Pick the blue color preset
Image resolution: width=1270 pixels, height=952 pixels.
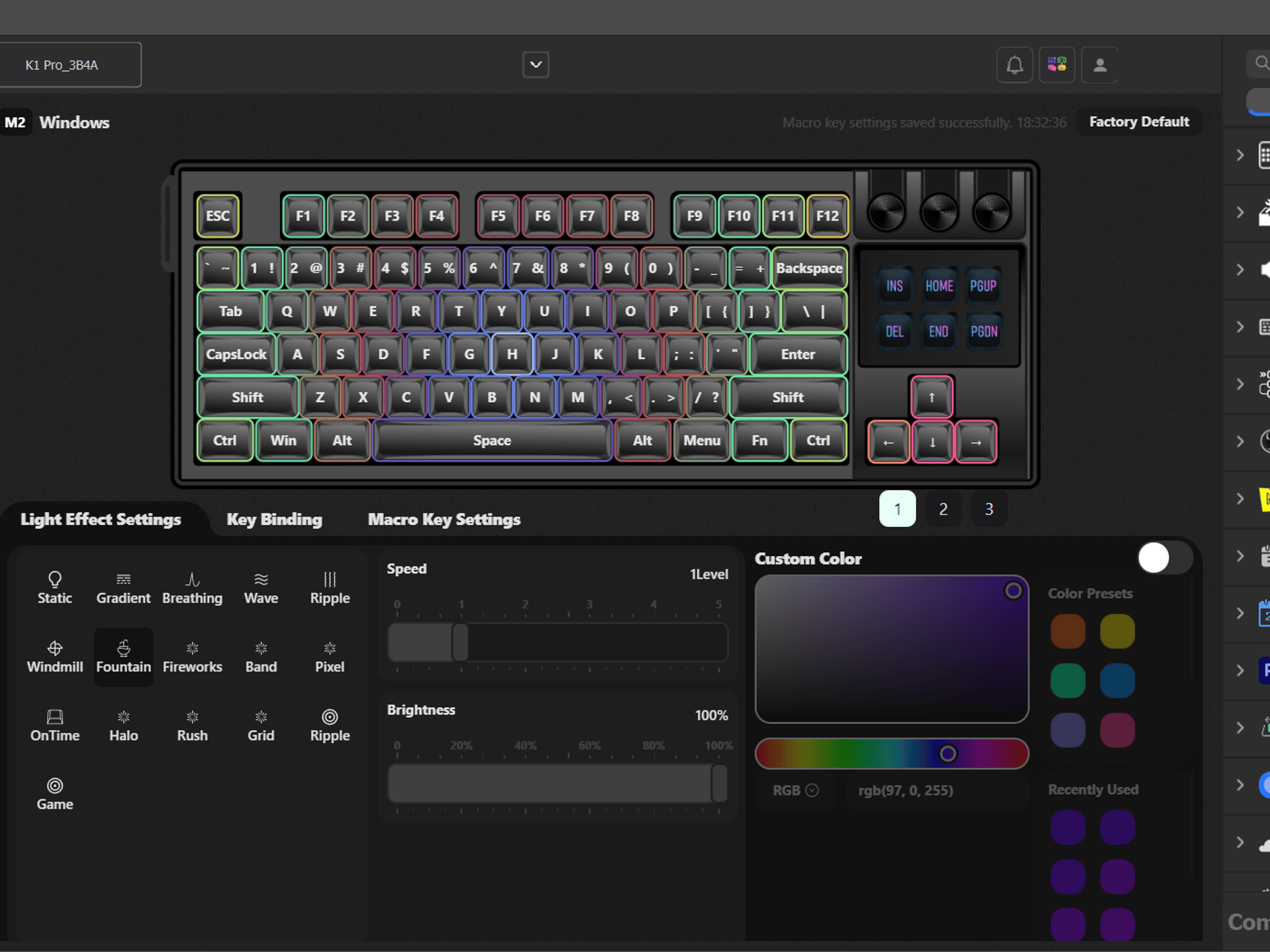click(1117, 681)
